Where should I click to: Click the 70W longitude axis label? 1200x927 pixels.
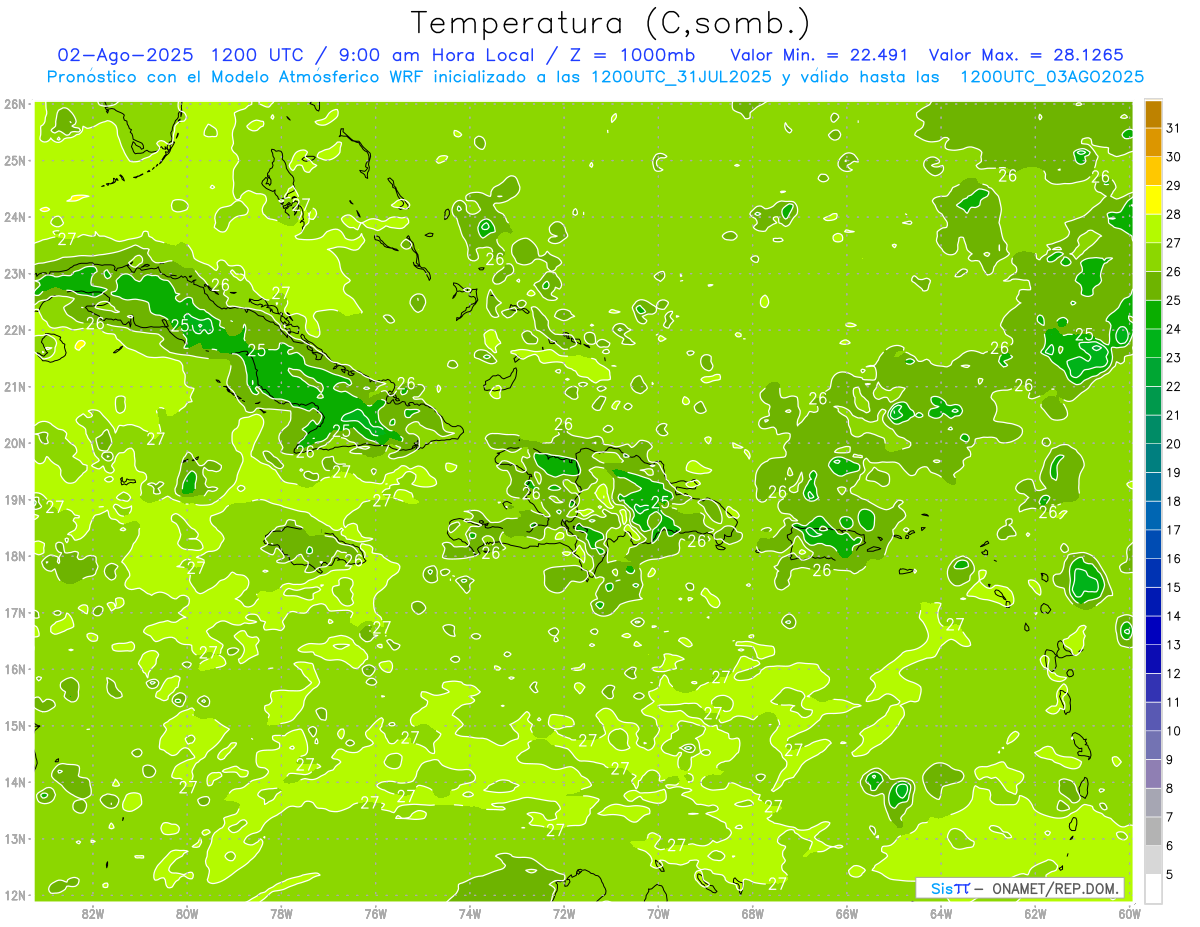point(658,913)
